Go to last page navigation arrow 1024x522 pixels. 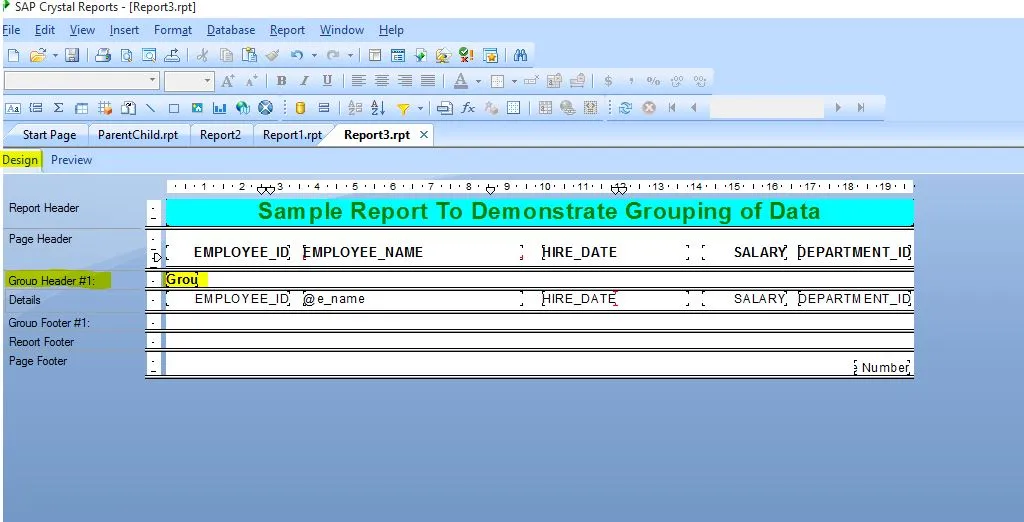coord(861,108)
